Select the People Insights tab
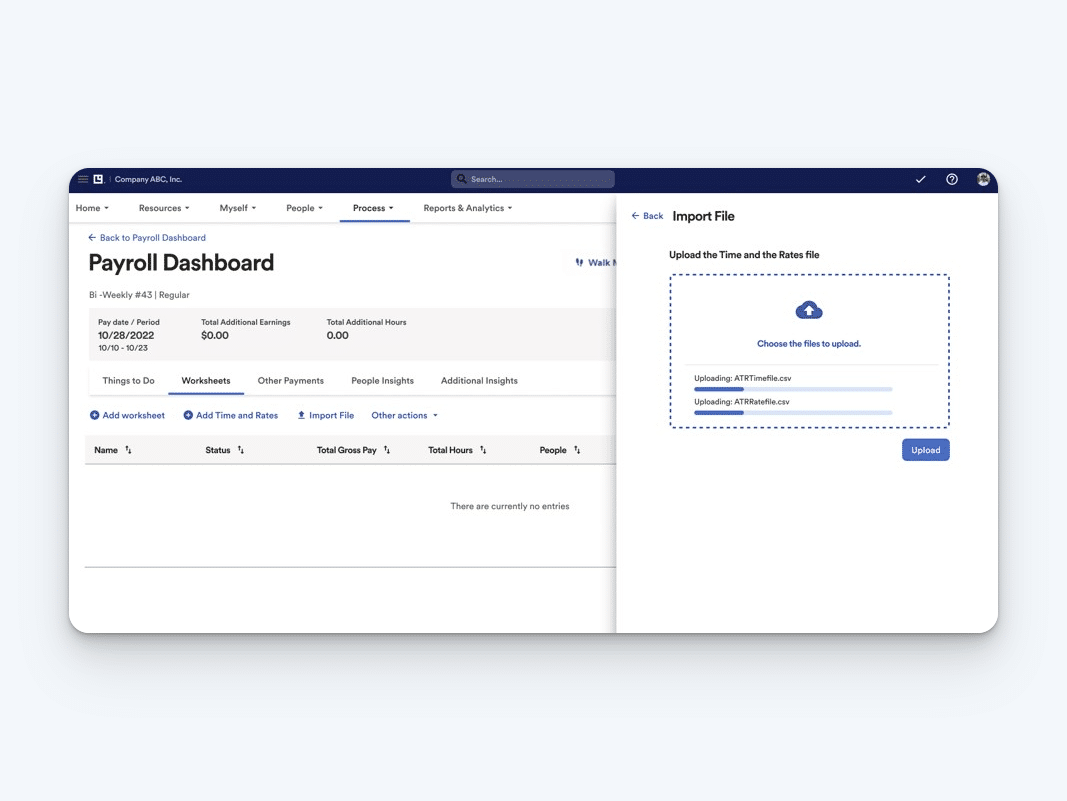Image resolution: width=1067 pixels, height=801 pixels. 381,380
